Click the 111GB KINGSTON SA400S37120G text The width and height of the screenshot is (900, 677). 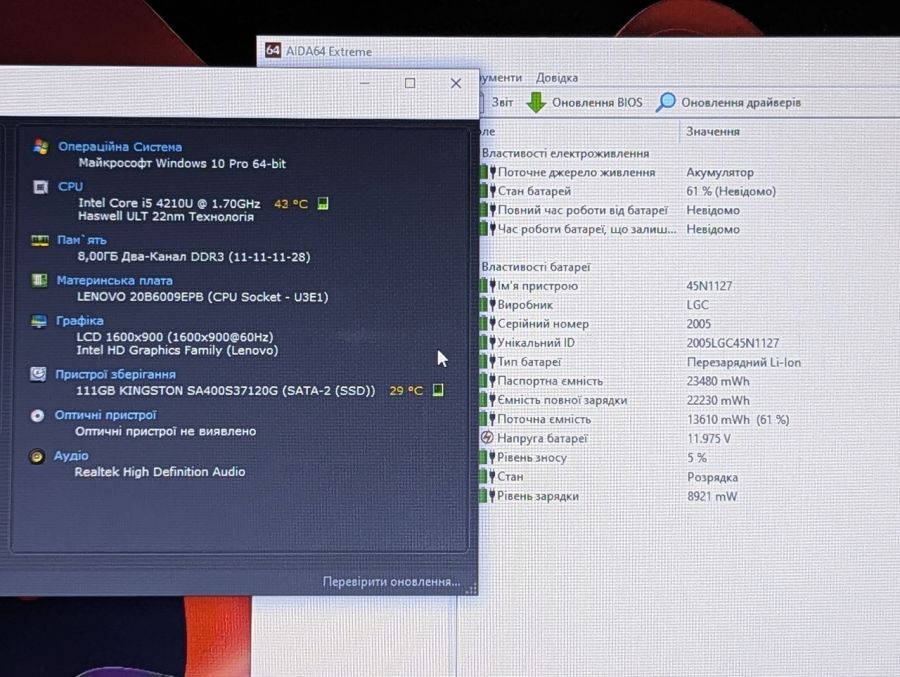coord(226,390)
